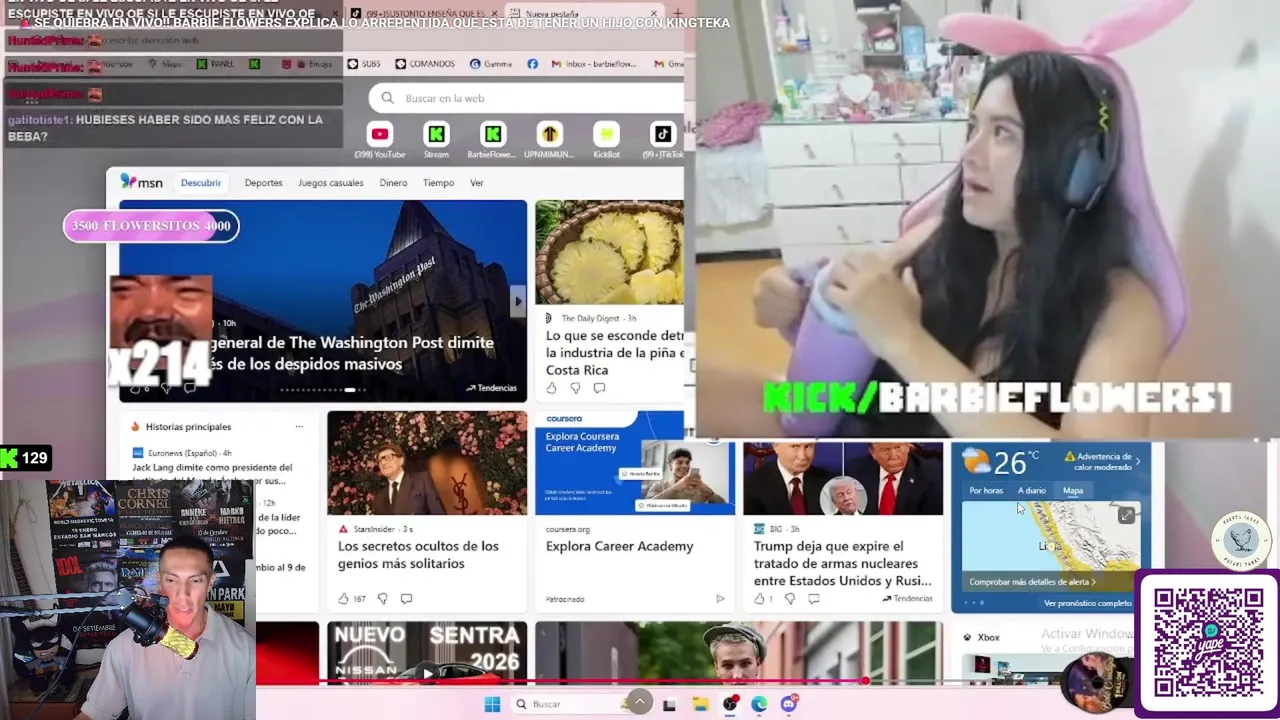The height and width of the screenshot is (720, 1280).
Task: Open the SUBS bookmark
Action: pyautogui.click(x=364, y=64)
